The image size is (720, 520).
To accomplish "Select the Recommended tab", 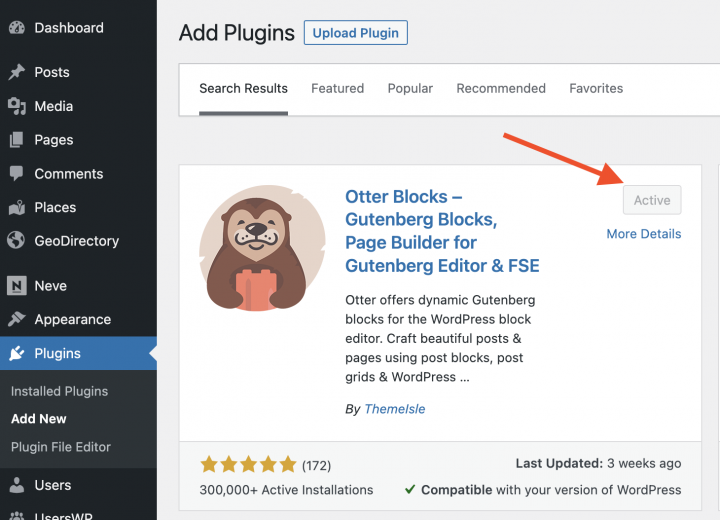I will click(x=501, y=88).
